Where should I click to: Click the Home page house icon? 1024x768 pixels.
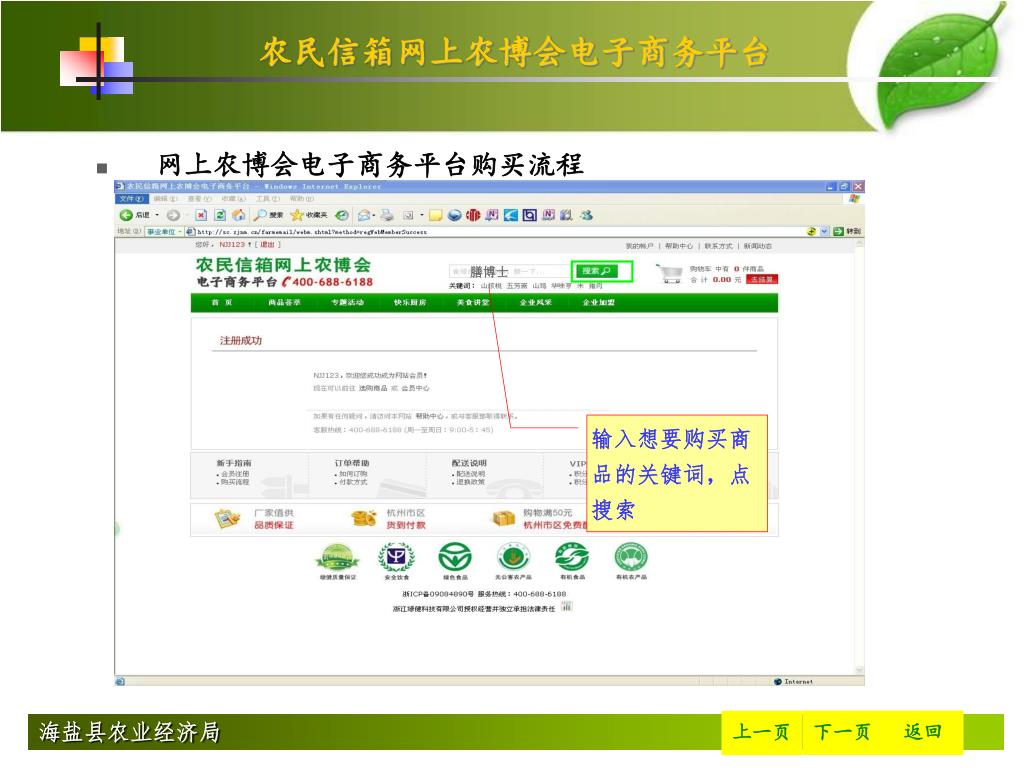coord(239,215)
